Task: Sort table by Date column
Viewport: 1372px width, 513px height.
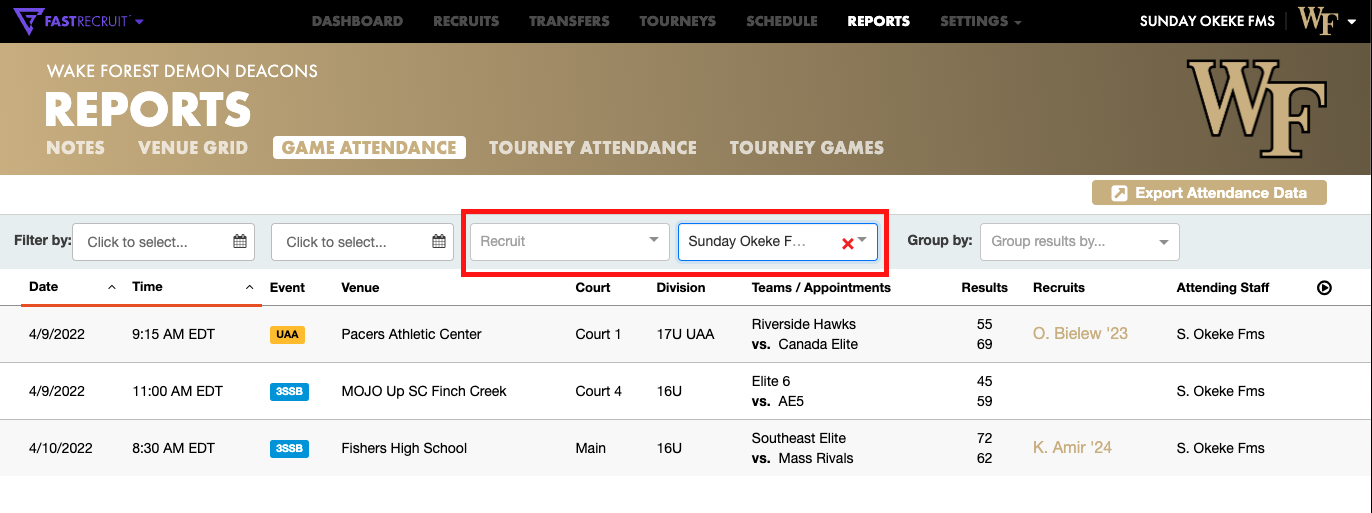Action: tap(44, 287)
